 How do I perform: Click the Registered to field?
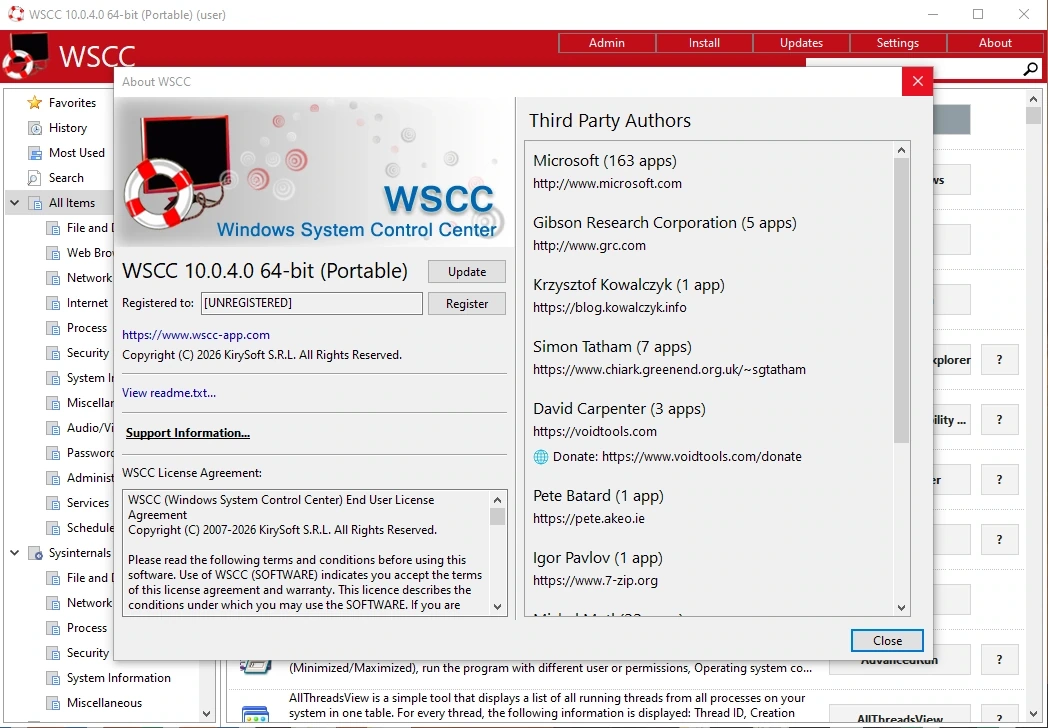[311, 304]
